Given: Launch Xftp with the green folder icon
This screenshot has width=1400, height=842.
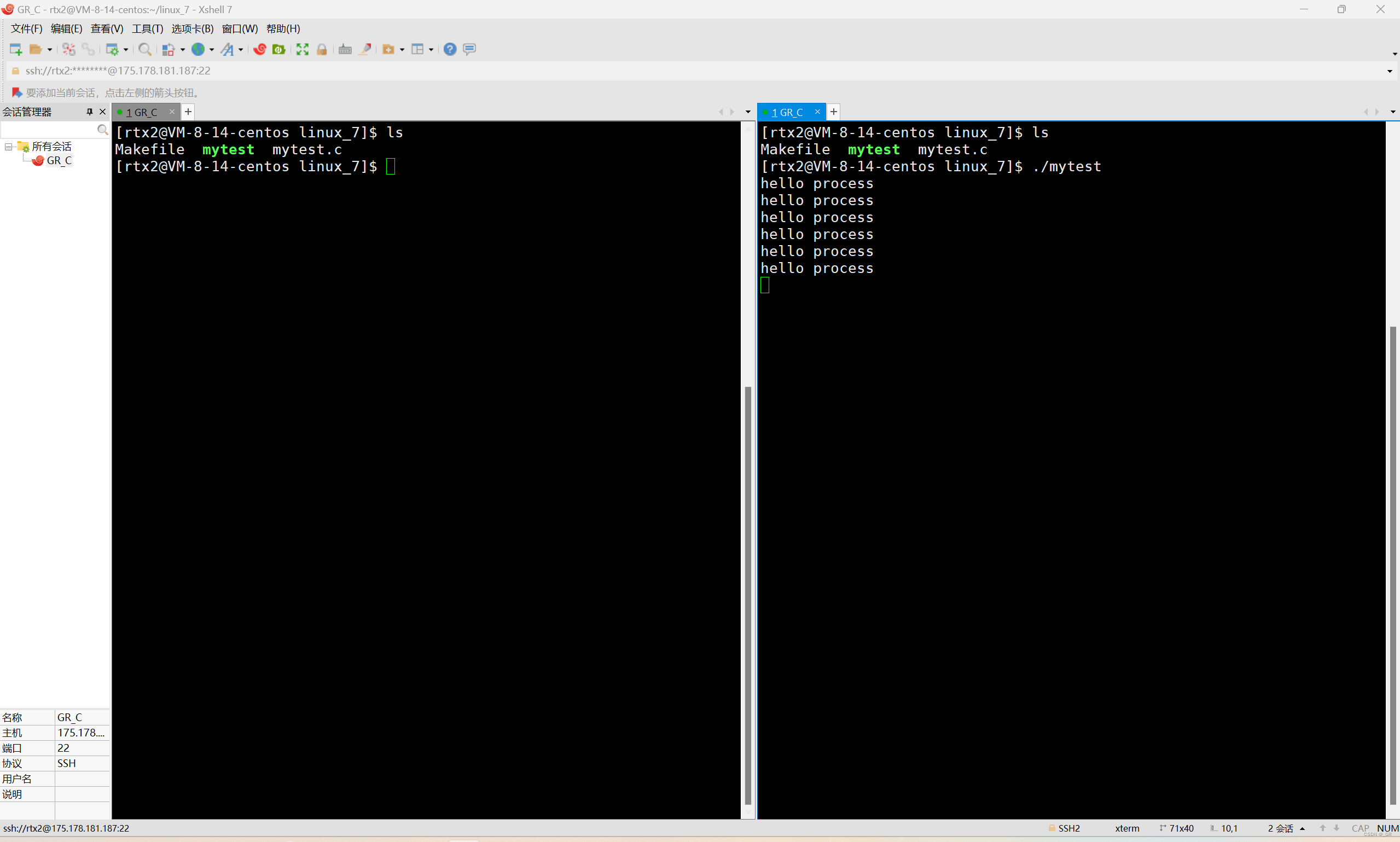Looking at the screenshot, I should (278, 49).
